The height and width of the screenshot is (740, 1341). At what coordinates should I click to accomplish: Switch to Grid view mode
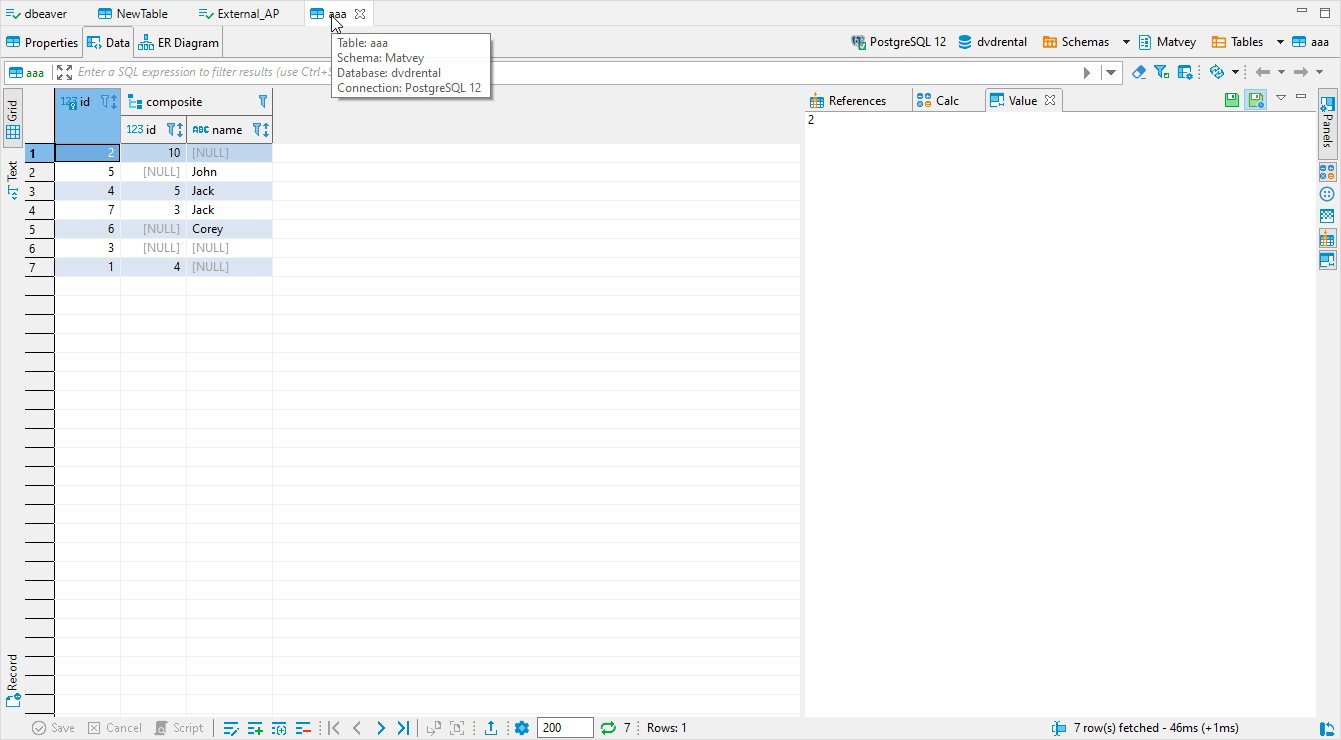(x=13, y=119)
